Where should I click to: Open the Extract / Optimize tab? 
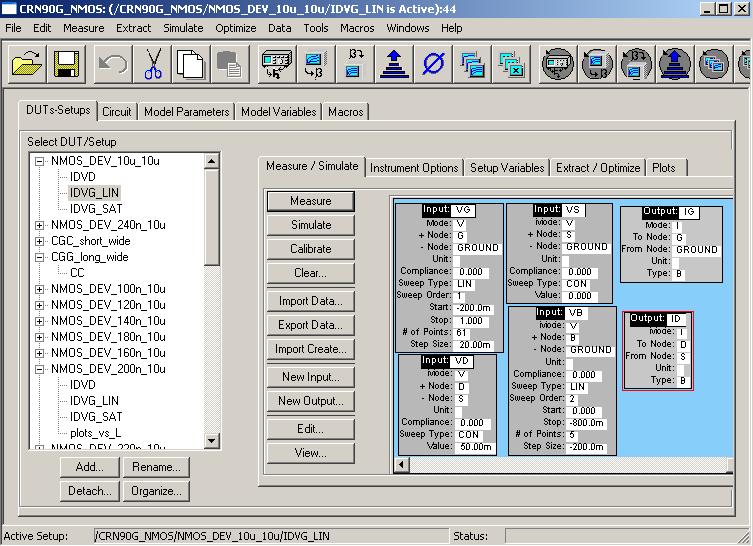pyautogui.click(x=598, y=168)
